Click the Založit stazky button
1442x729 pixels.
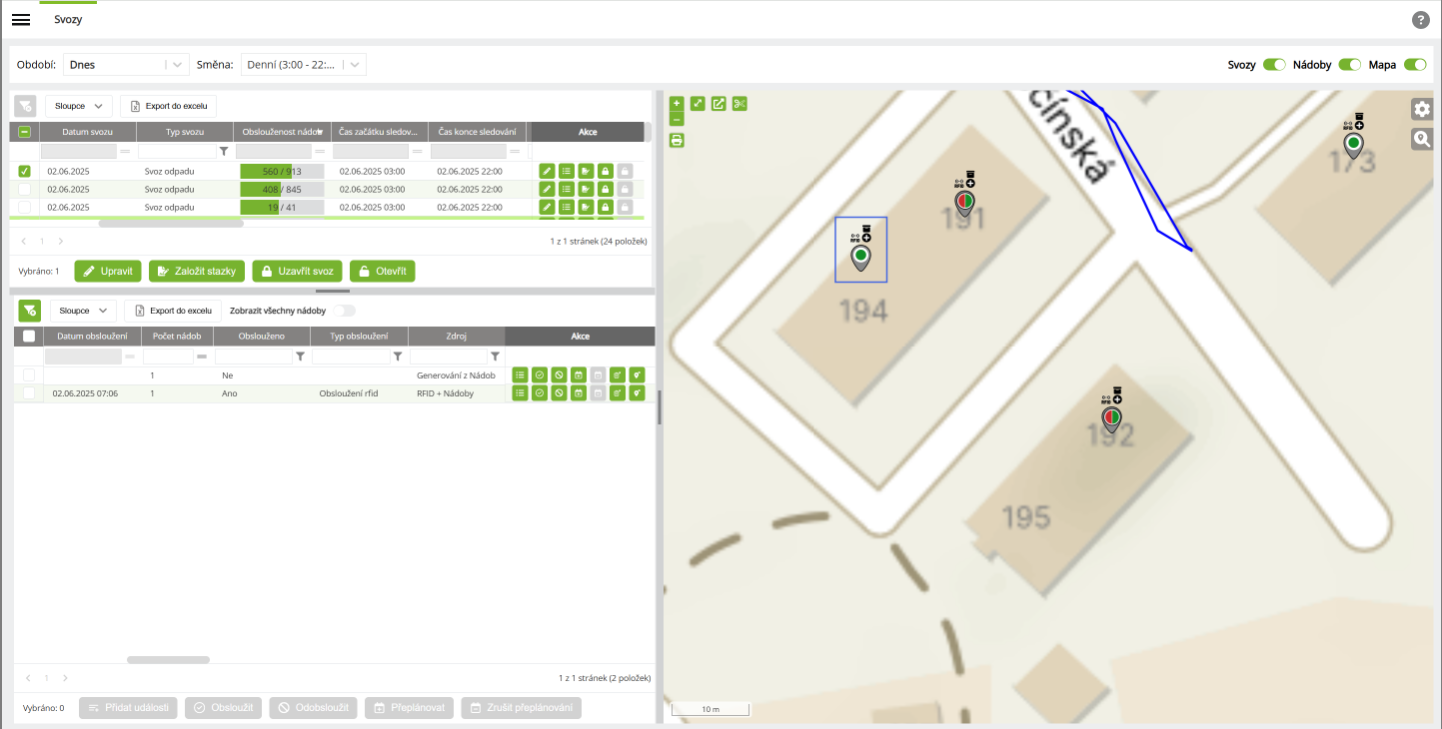pyautogui.click(x=196, y=271)
